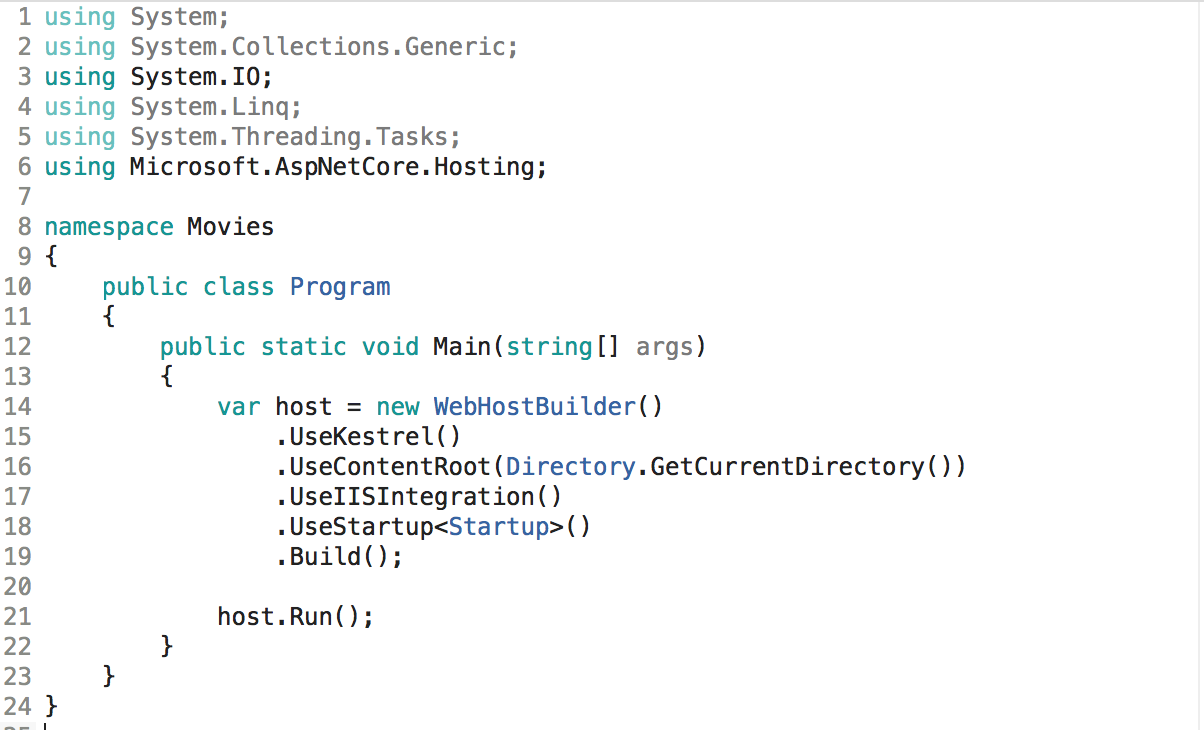
Task: Click the args parameter in Main
Action: (x=663, y=347)
